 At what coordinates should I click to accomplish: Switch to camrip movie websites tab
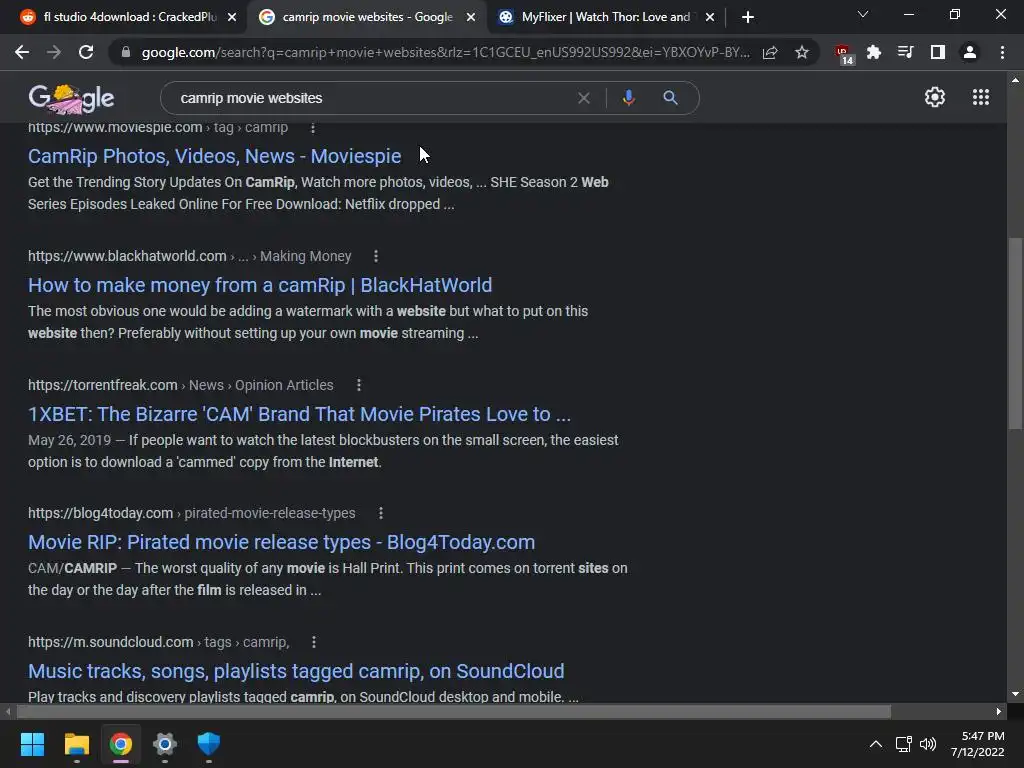pyautogui.click(x=368, y=17)
